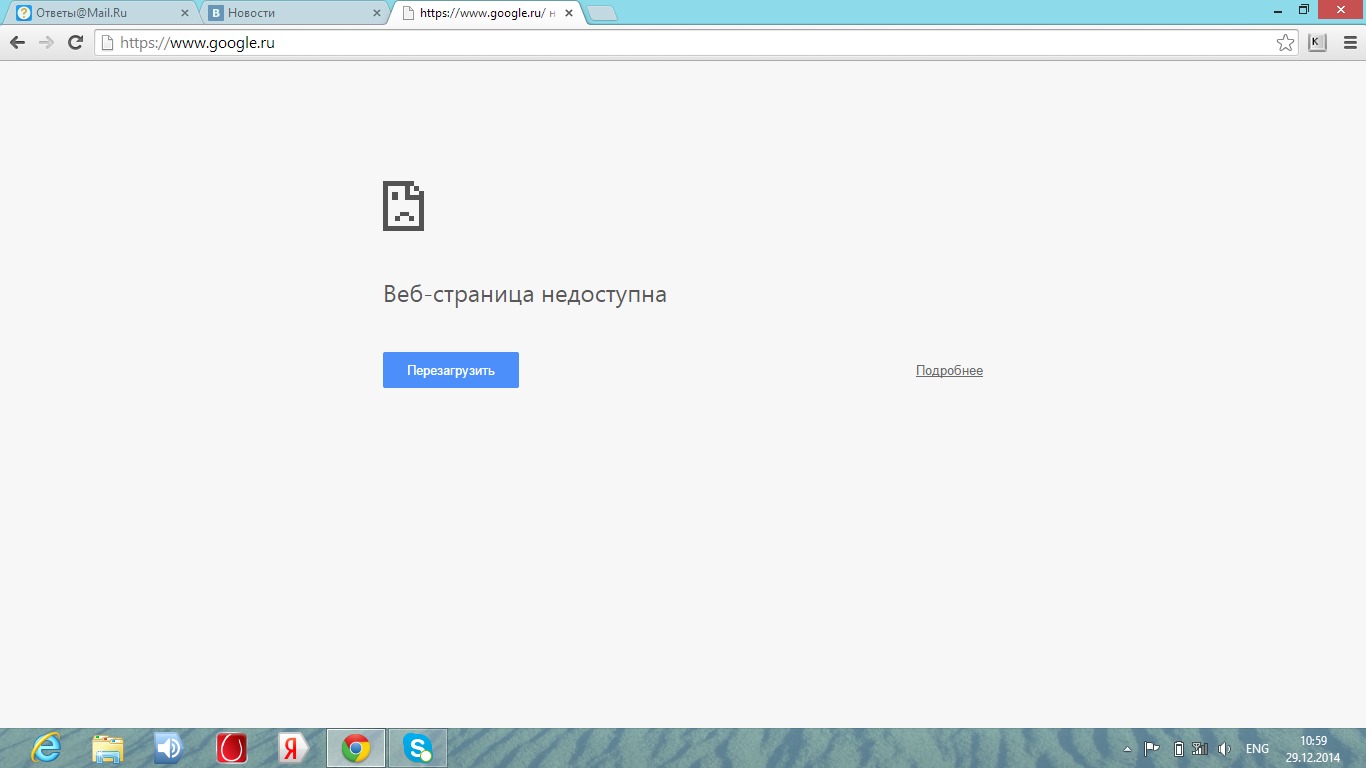Click the battery tray icon
The height and width of the screenshot is (768, 1366).
[x=1179, y=749]
